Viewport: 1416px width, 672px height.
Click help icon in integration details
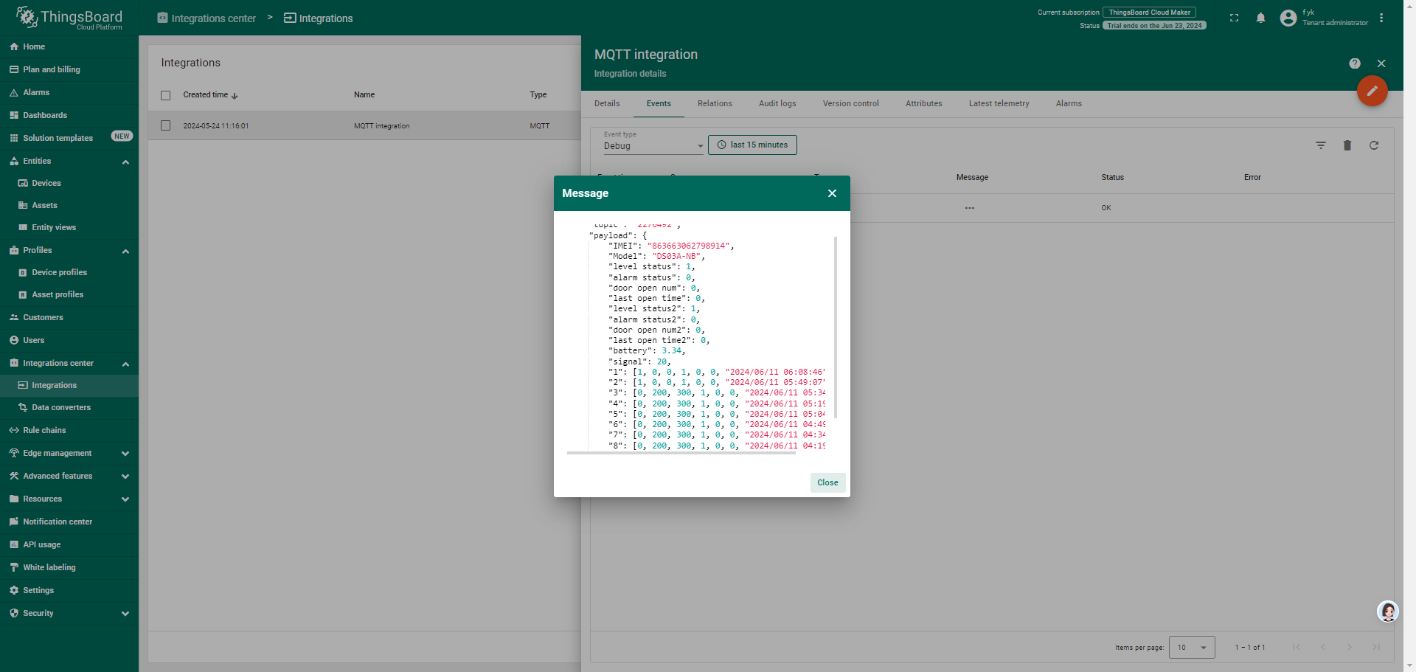click(x=1355, y=63)
